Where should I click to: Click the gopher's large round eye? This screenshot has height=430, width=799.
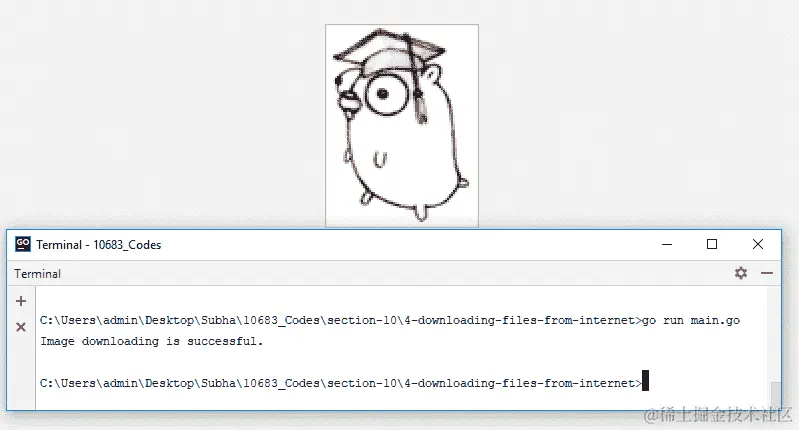click(x=385, y=94)
